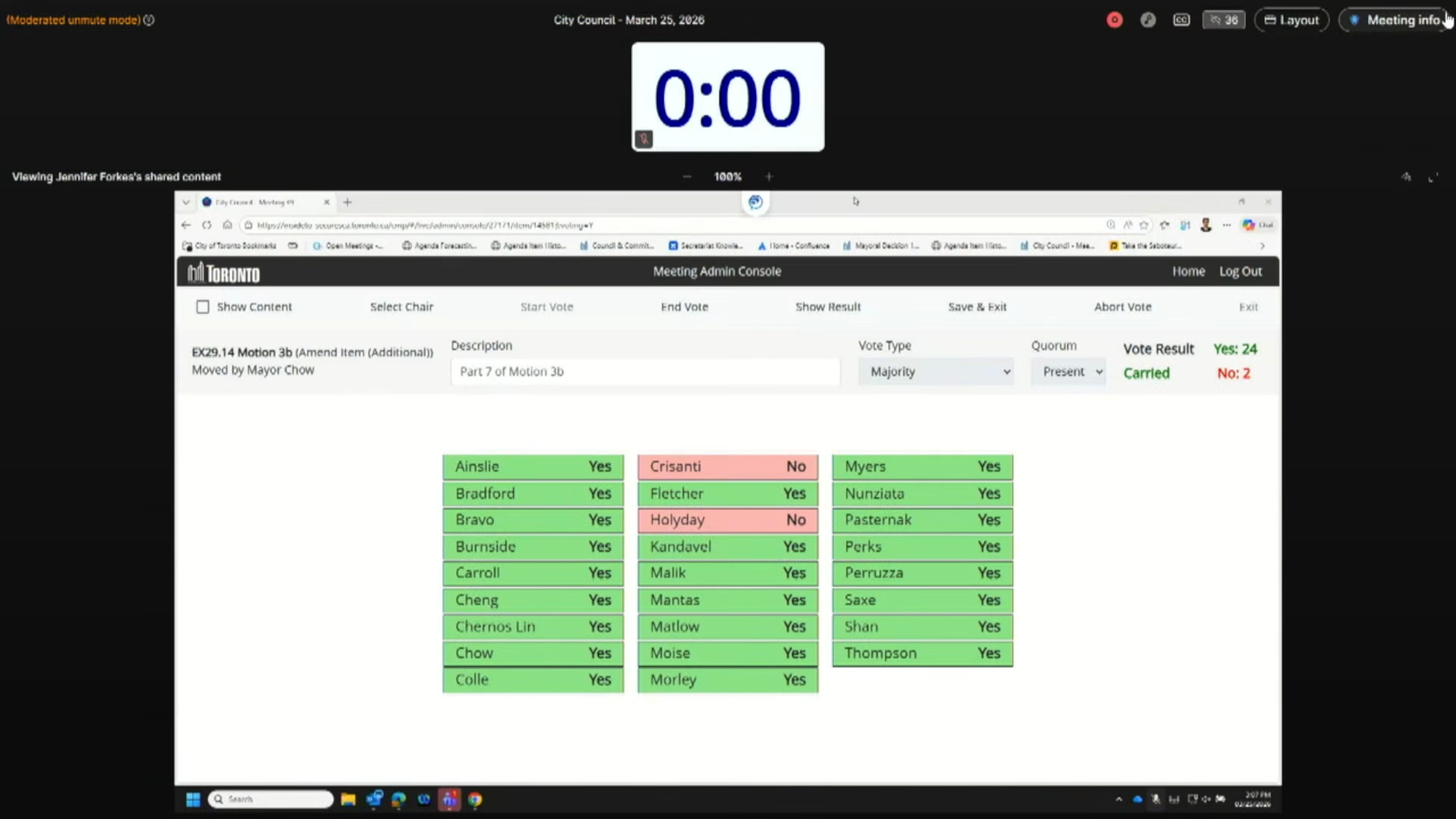
Task: Toggle Ainslie's Yes vote tile
Action: [x=533, y=466]
